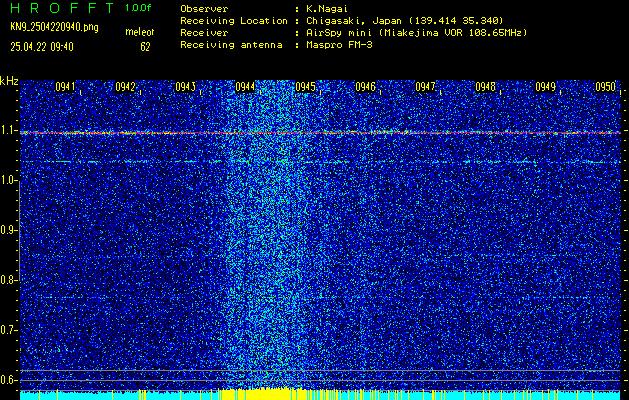Click the 0949 time marker
Screen dimensions: 629x400
click(x=545, y=87)
